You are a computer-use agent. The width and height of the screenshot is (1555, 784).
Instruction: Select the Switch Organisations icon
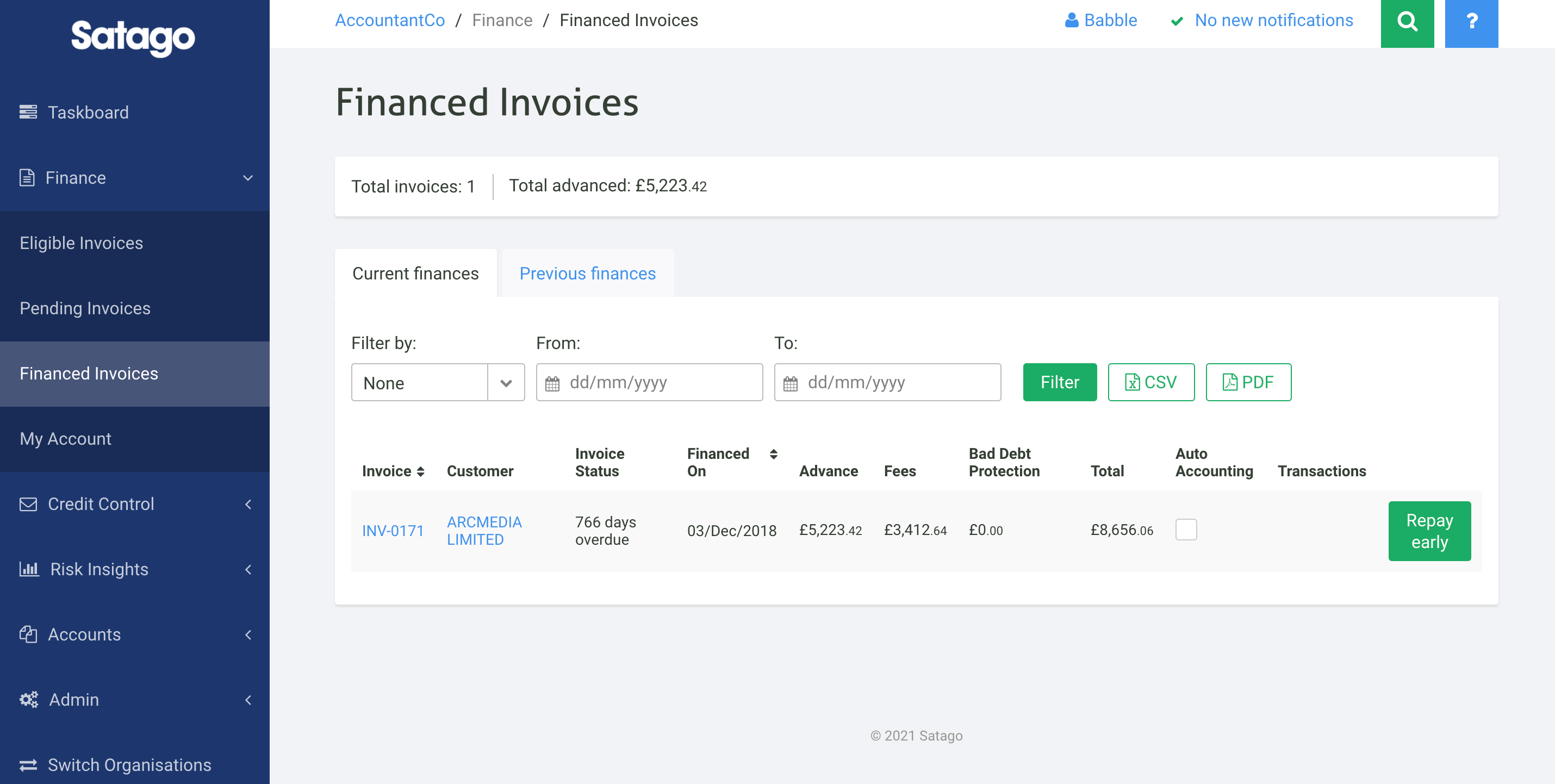[28, 764]
